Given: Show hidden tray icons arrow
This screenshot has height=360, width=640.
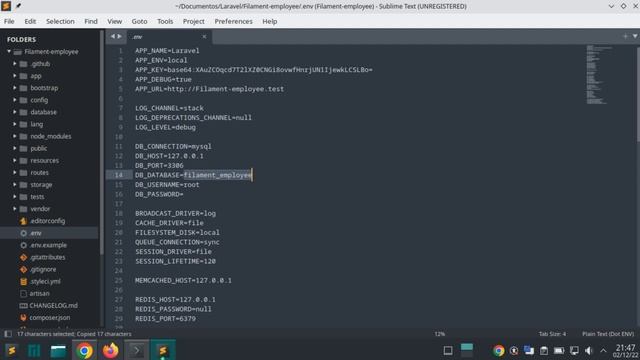Looking at the screenshot, I should [603, 351].
